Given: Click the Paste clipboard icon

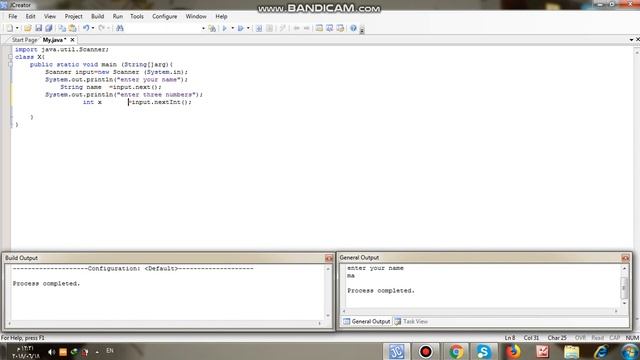Looking at the screenshot, I should [73, 28].
